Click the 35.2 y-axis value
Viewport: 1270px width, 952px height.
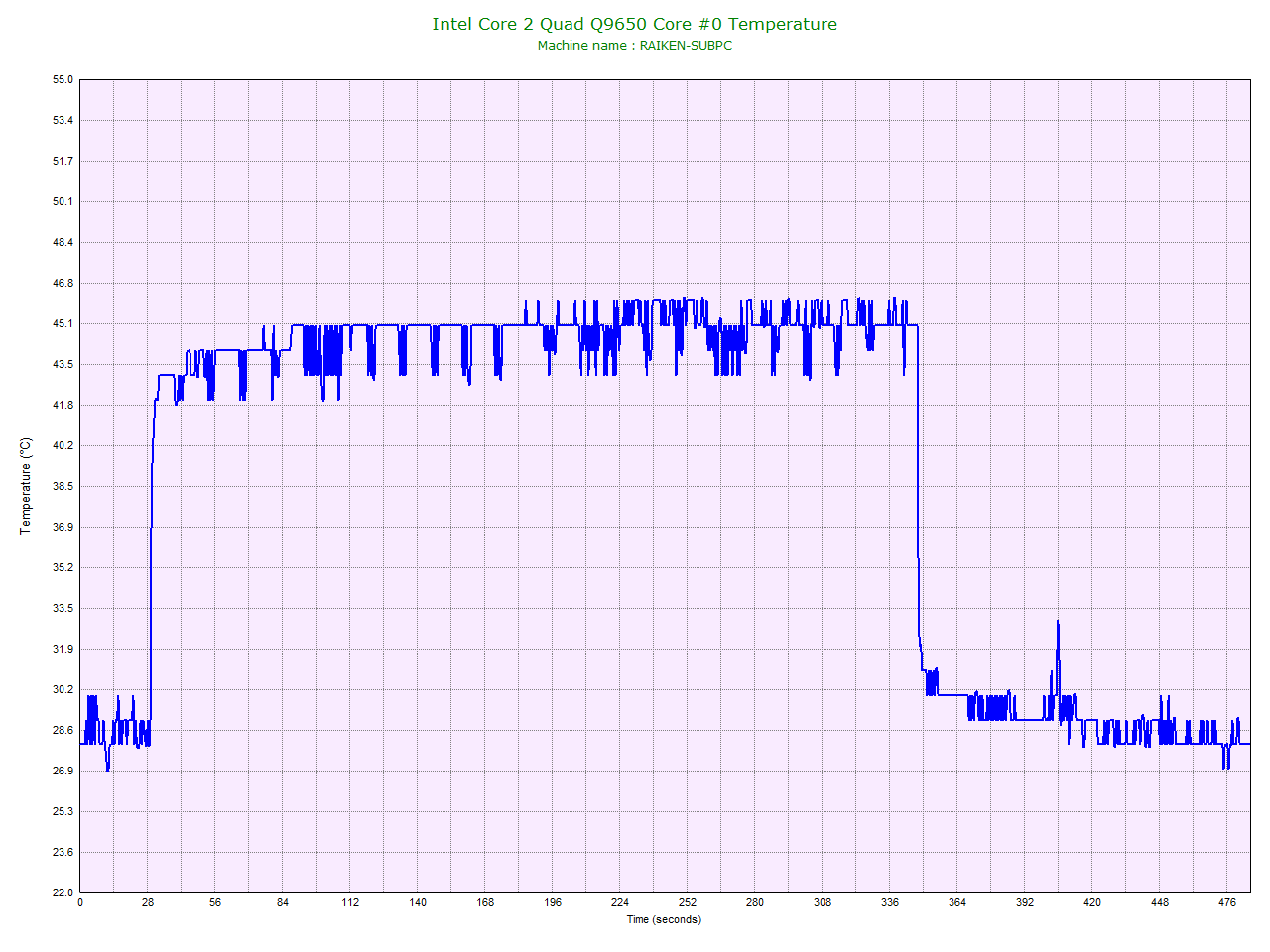tap(63, 567)
